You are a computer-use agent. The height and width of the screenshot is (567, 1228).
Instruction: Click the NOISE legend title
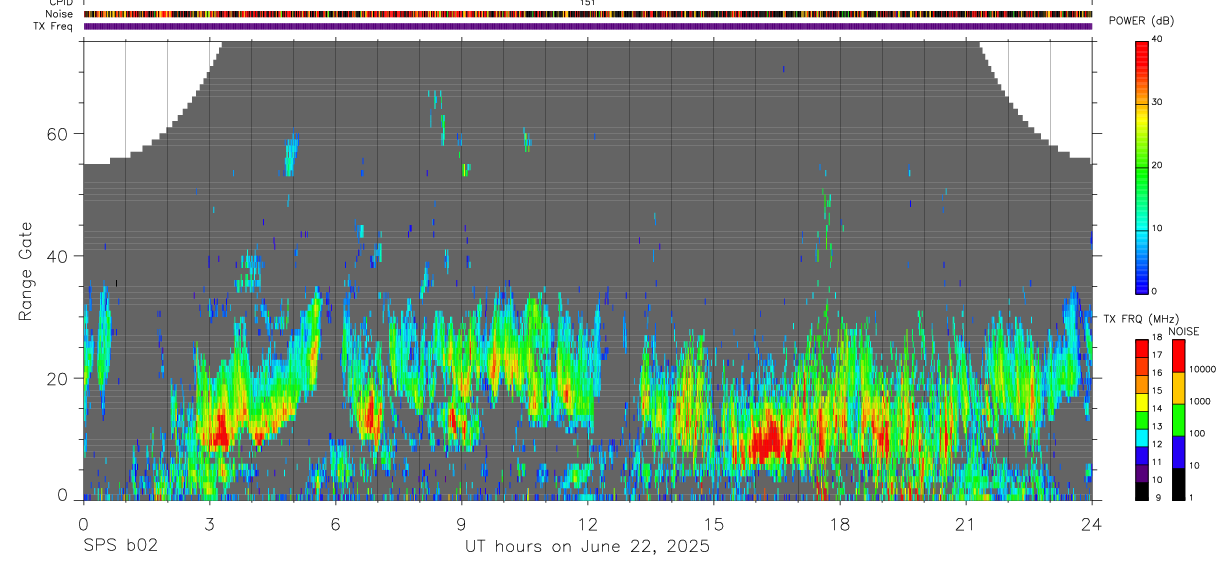[x=1183, y=331]
